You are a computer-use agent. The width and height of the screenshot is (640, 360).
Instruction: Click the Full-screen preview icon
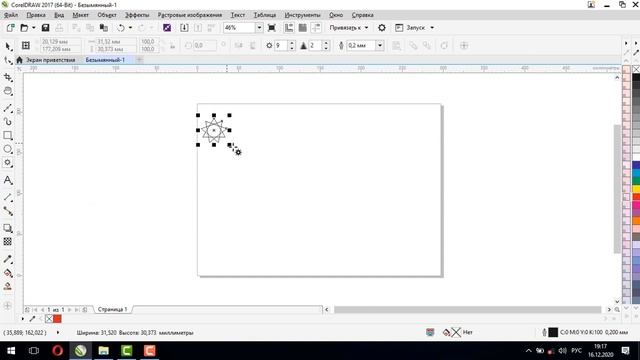[x=271, y=28]
